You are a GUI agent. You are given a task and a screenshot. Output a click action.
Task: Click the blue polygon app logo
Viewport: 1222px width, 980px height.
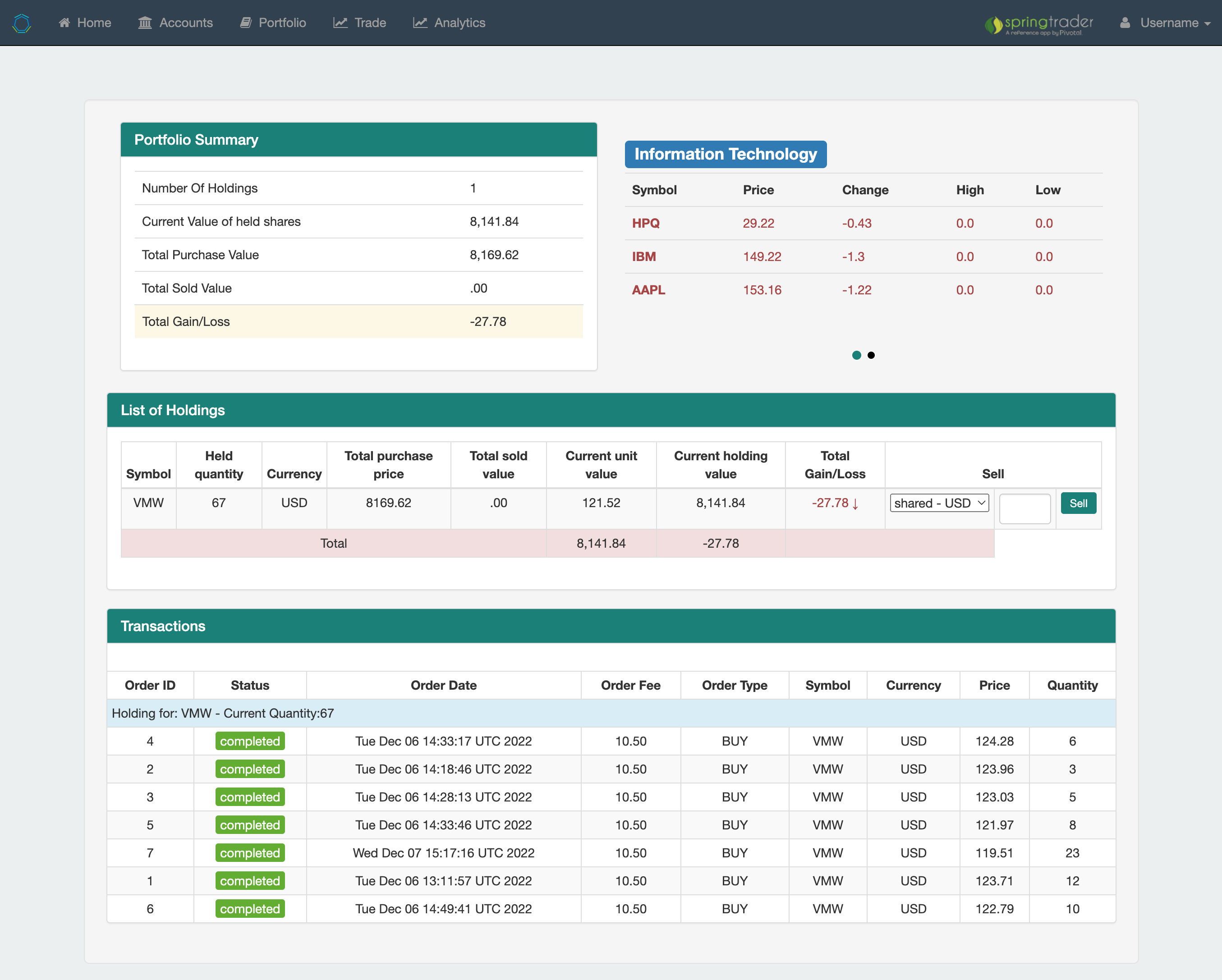[22, 23]
